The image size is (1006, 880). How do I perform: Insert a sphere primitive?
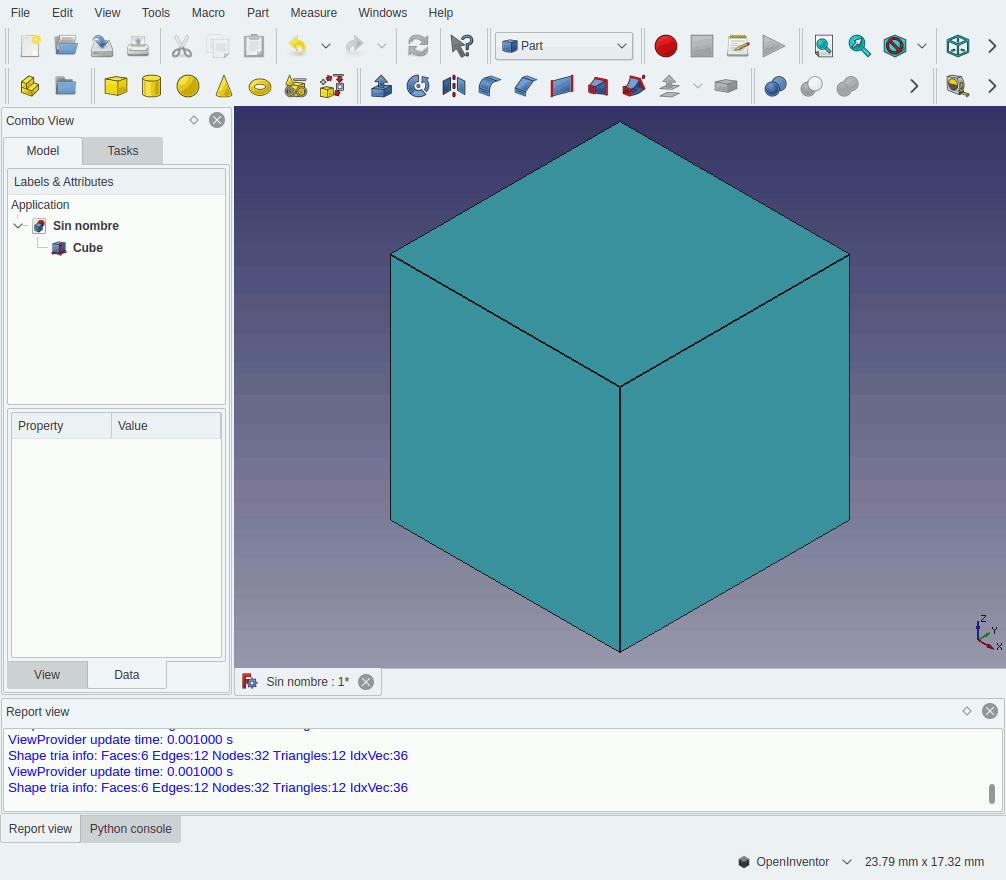pyautogui.click(x=188, y=86)
